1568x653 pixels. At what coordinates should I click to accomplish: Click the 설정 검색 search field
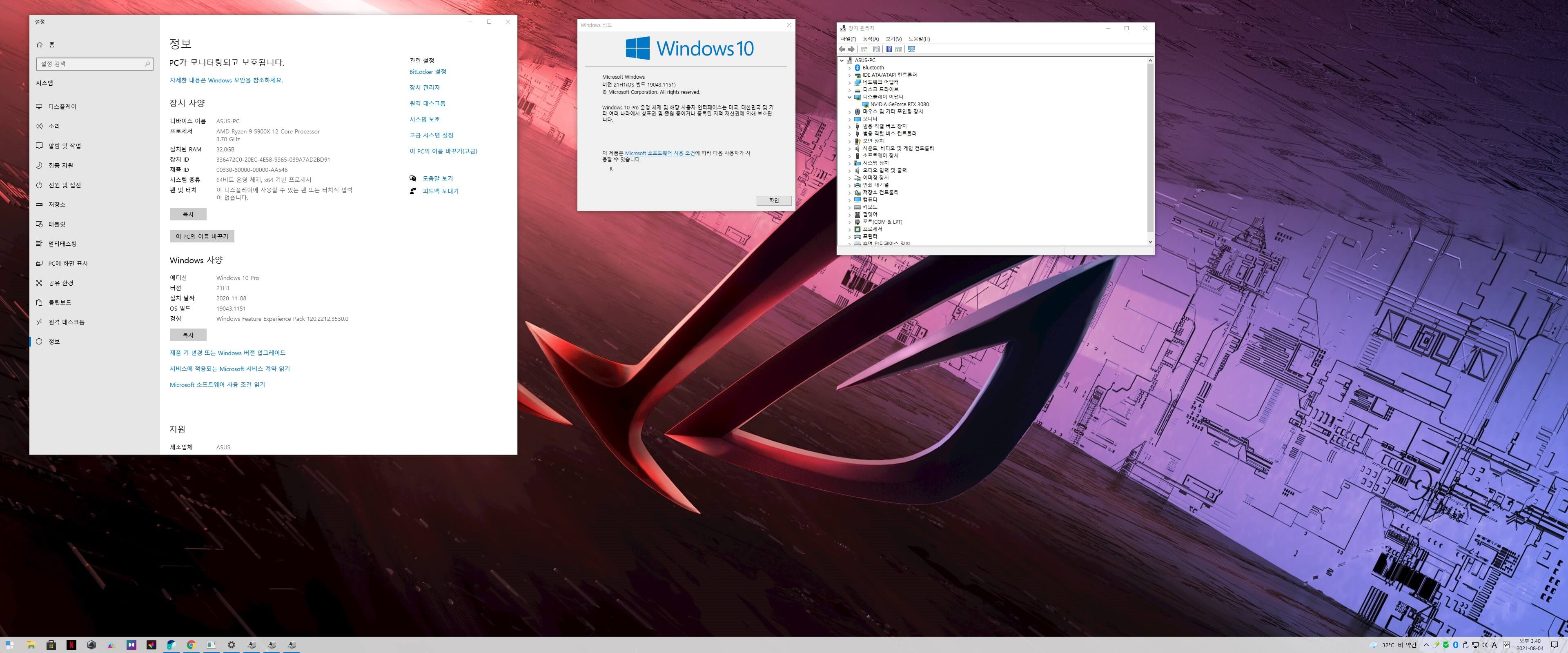(94, 64)
